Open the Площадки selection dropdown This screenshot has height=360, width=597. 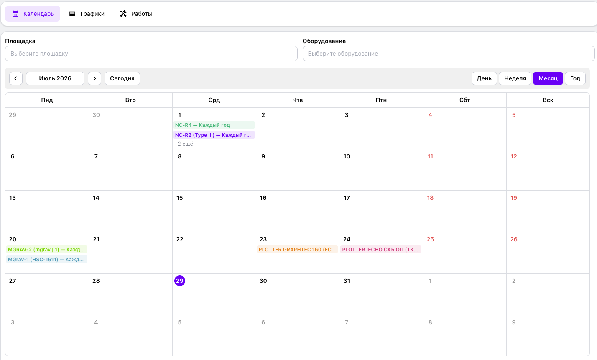coord(151,54)
